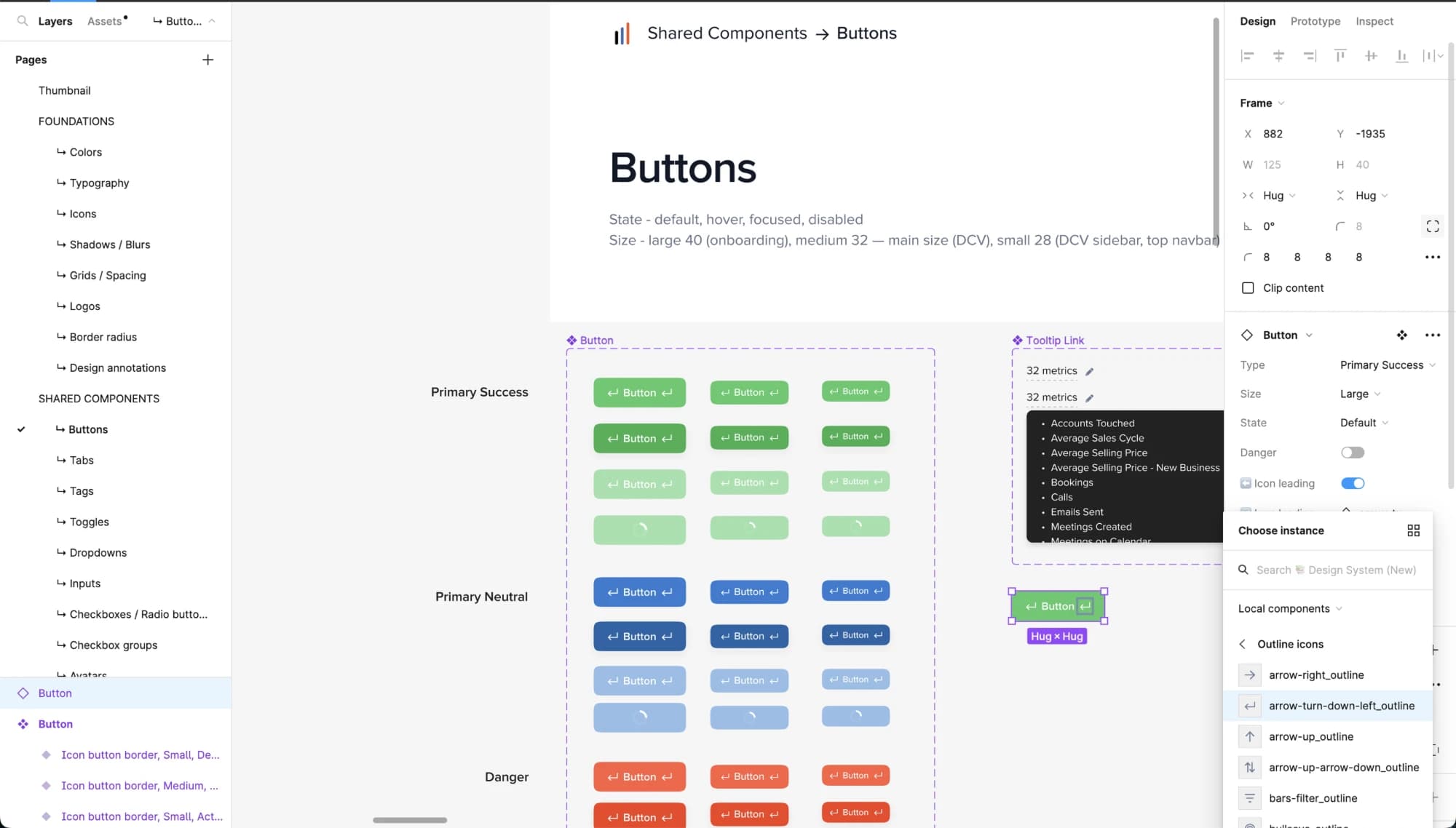Open the Button instance more options ellipsis
This screenshot has width=1456, height=828.
point(1433,335)
